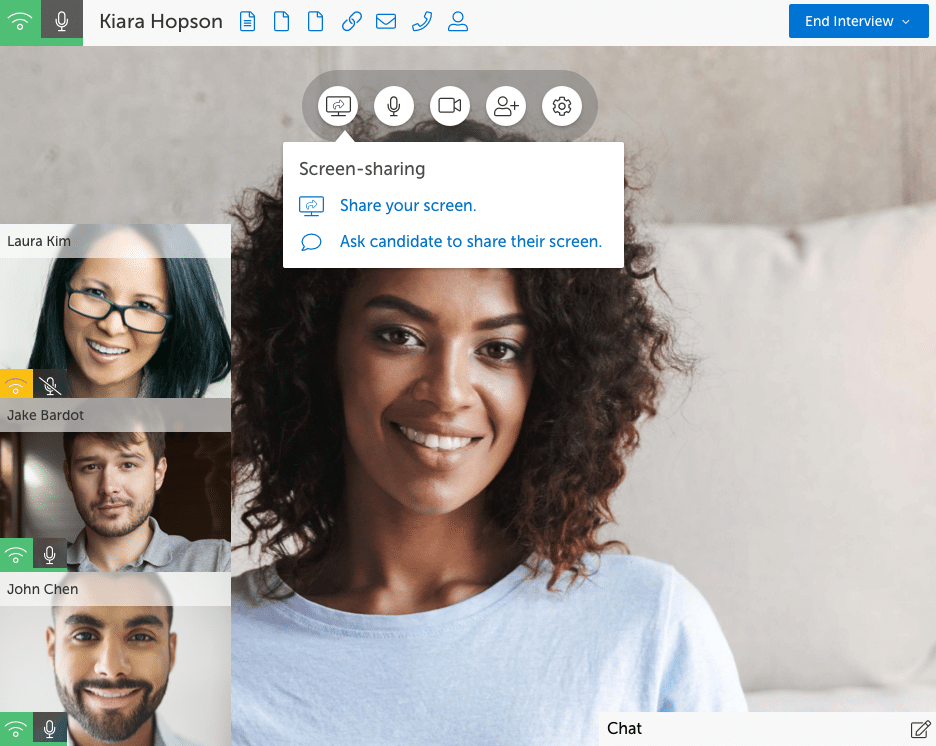Unmute Laura Kim's microphone
The image size is (936, 746).
50,383
